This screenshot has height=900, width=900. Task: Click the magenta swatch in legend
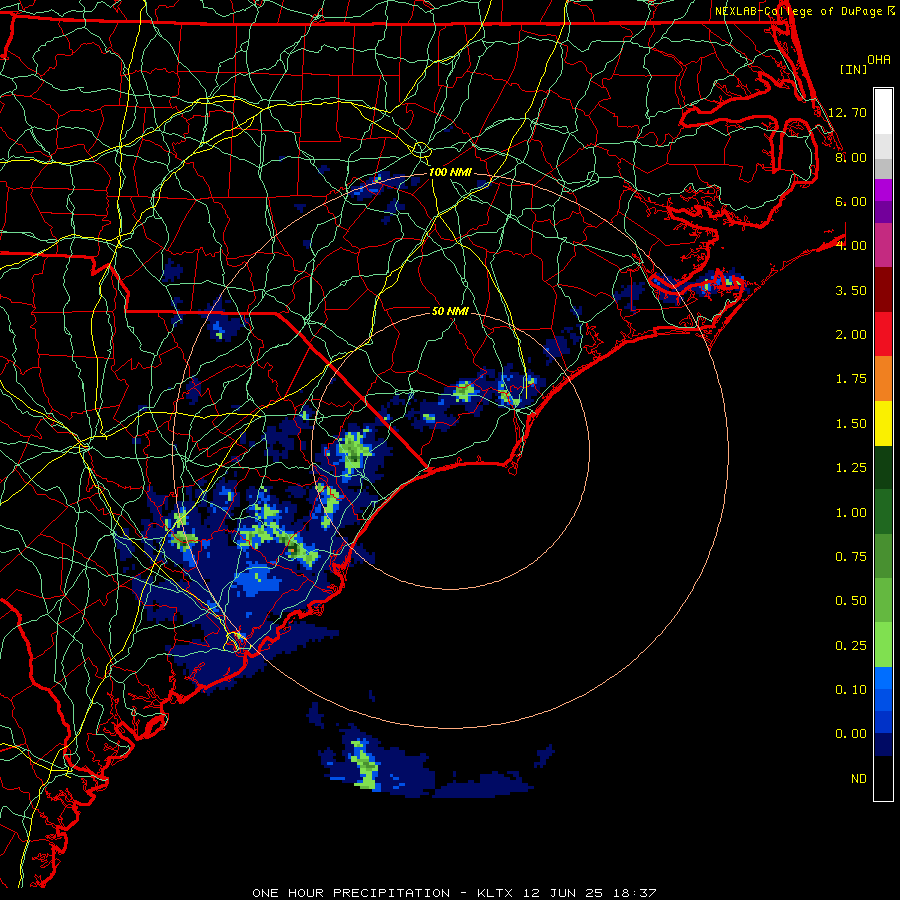tap(883, 189)
